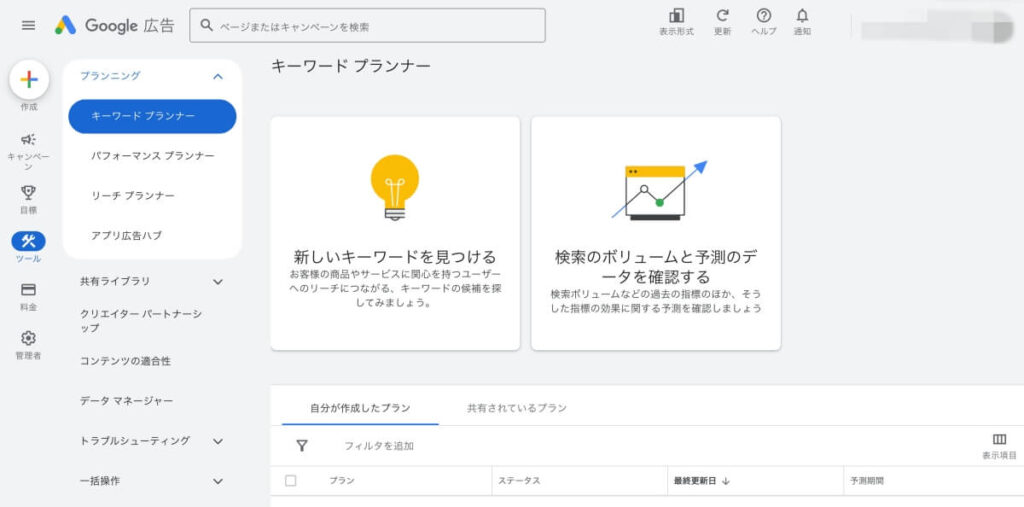
Task: Select キーワード プランナー menu item
Action: 152,116
